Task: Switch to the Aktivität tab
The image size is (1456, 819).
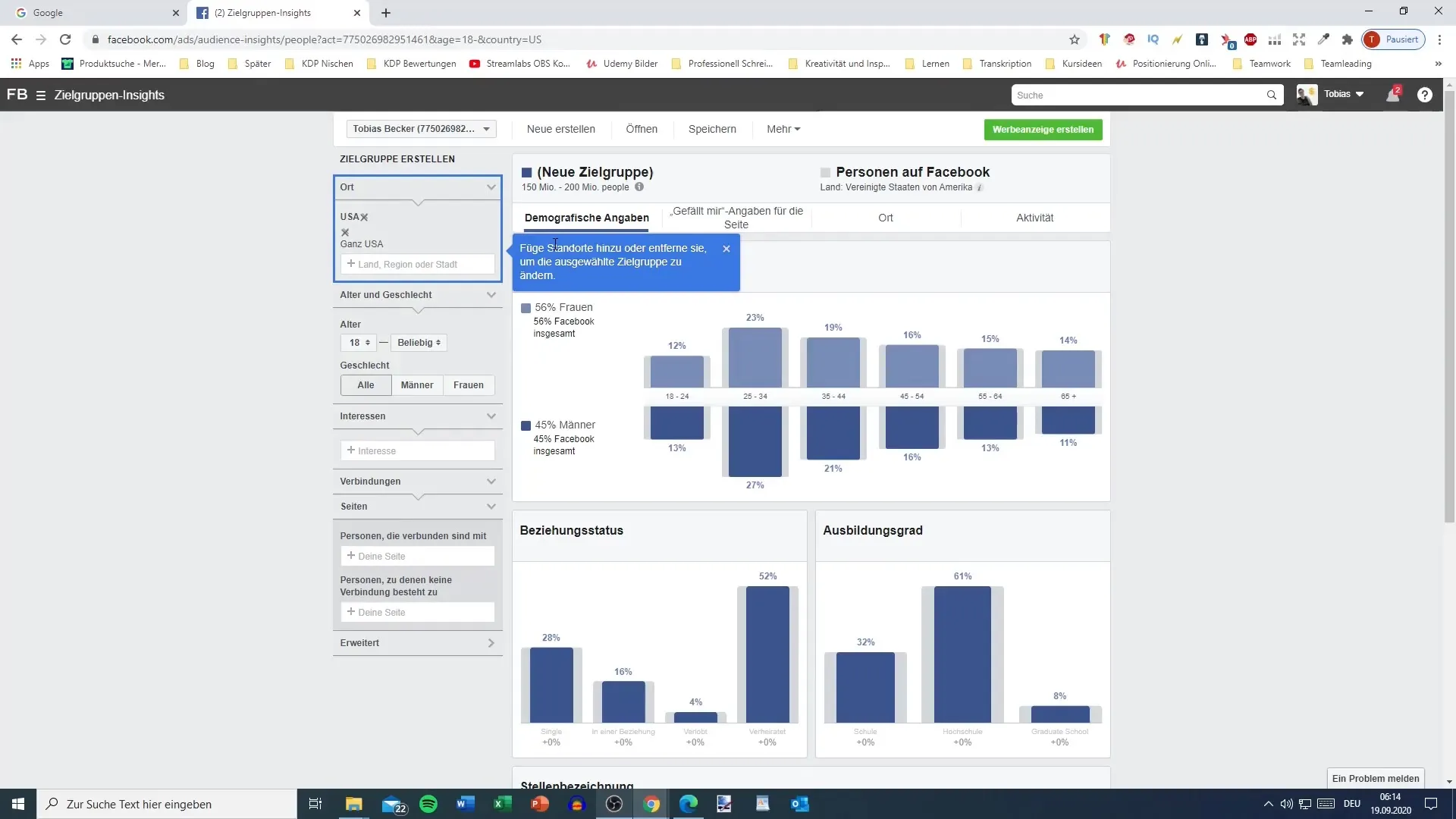Action: click(x=1035, y=218)
